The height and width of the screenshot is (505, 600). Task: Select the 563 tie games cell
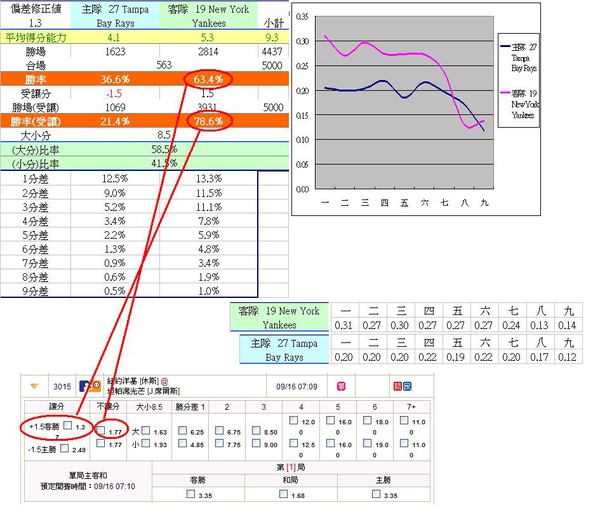click(x=164, y=65)
